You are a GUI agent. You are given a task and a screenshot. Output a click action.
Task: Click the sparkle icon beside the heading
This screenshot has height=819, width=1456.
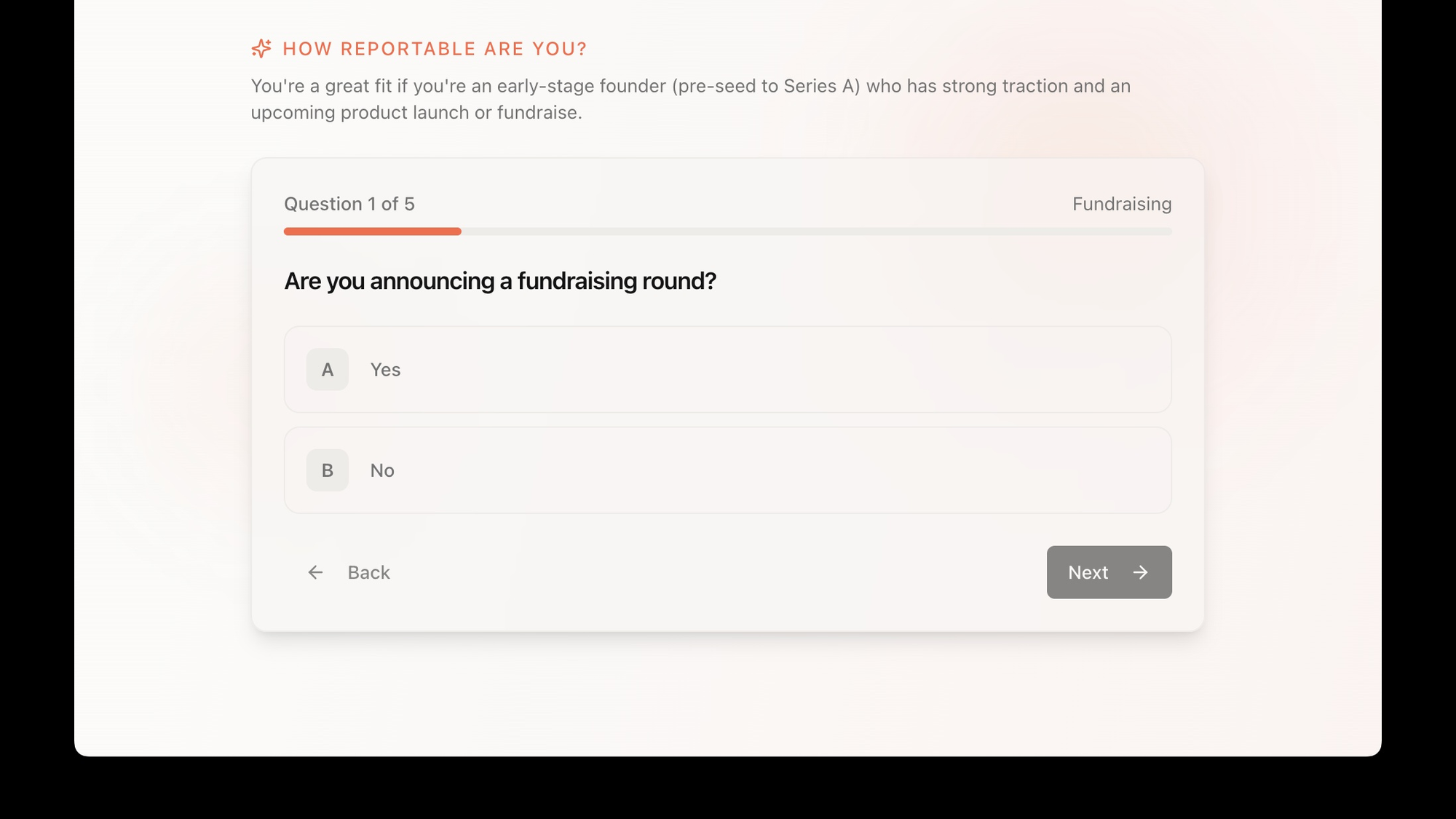click(261, 49)
